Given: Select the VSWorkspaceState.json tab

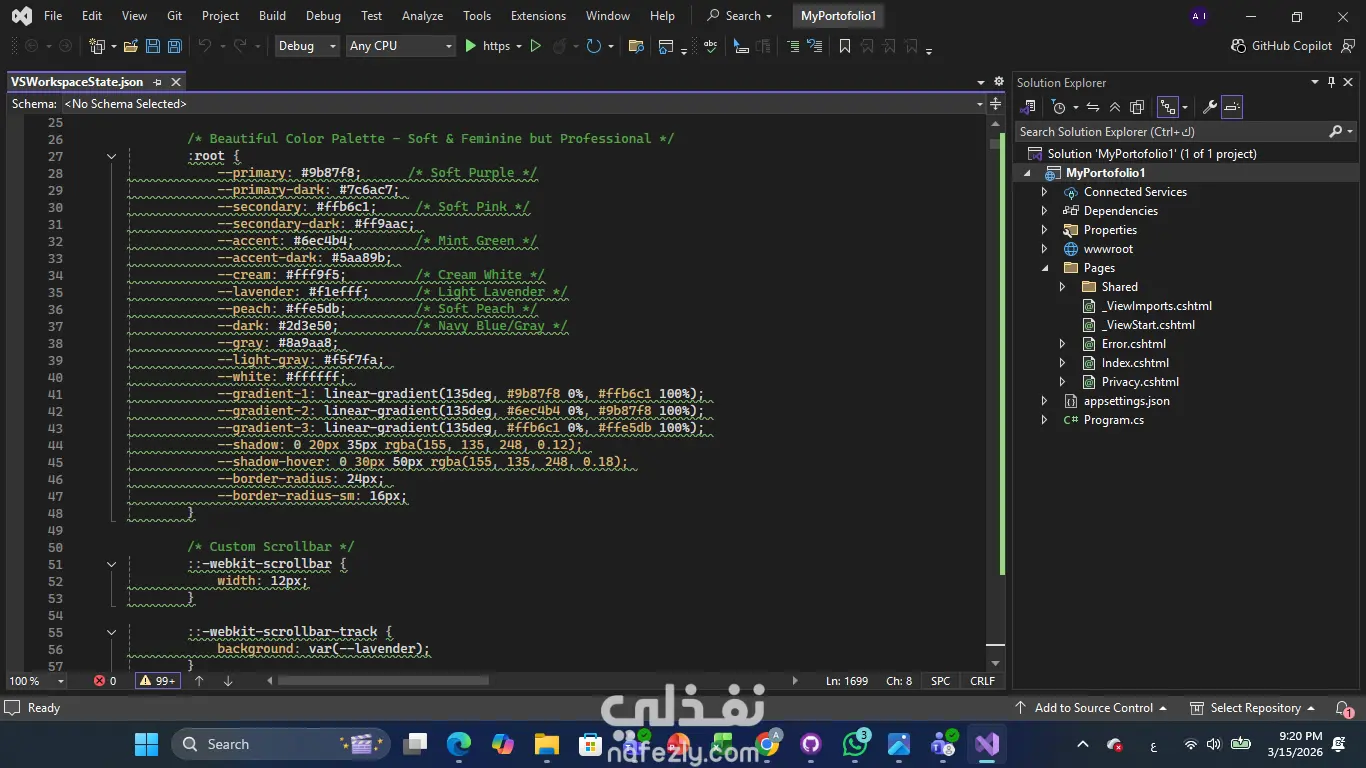Looking at the screenshot, I should coord(77,82).
